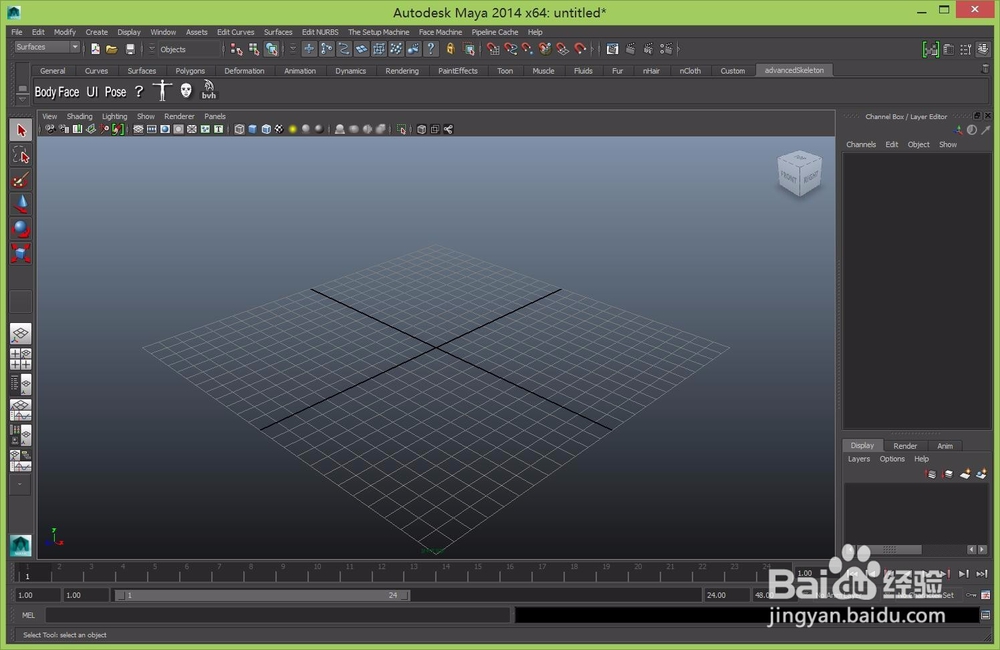1000x650 pixels.
Task: Toggle the viewport grid display icon
Action: click(138, 129)
